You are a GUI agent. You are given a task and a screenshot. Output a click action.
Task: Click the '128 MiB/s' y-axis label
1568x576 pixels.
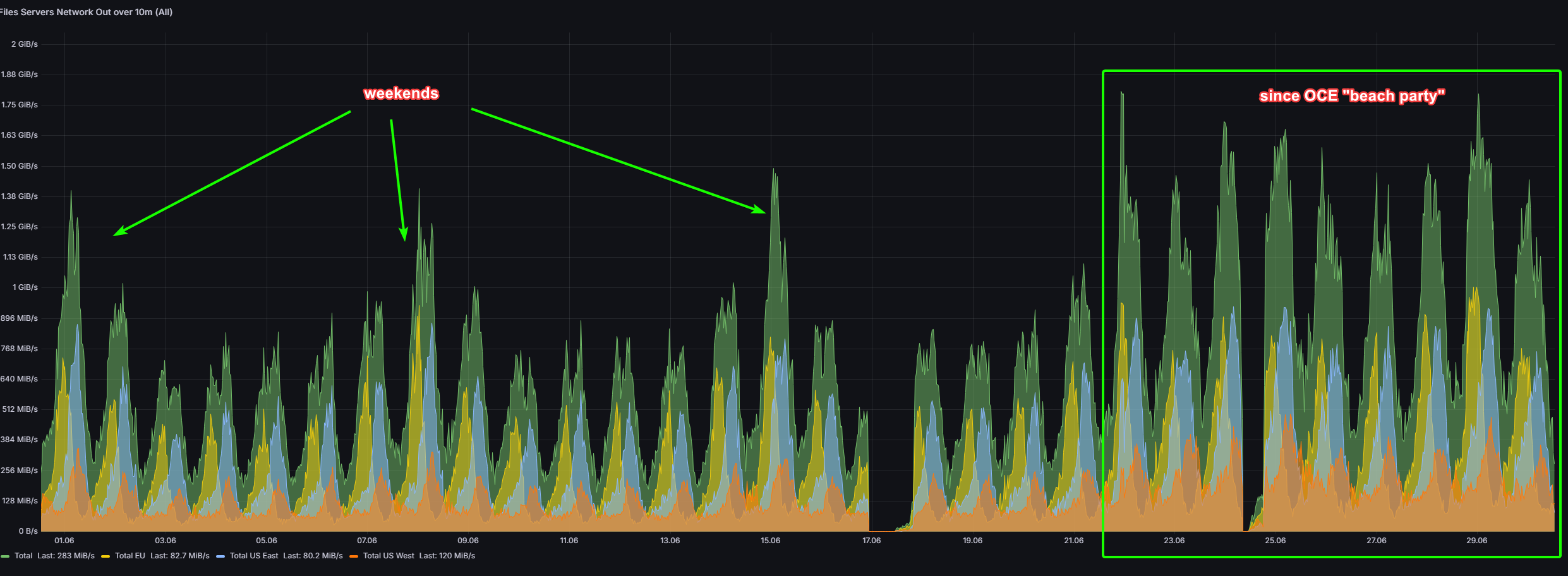coord(20,501)
